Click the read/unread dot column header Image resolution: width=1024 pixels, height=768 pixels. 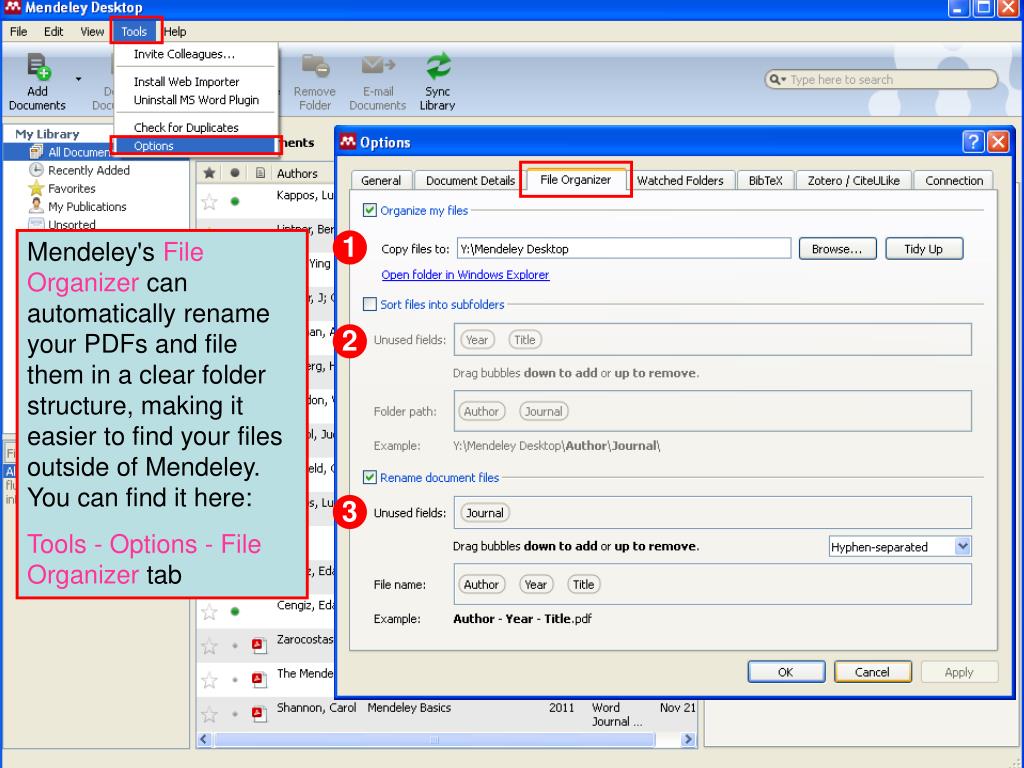click(234, 173)
